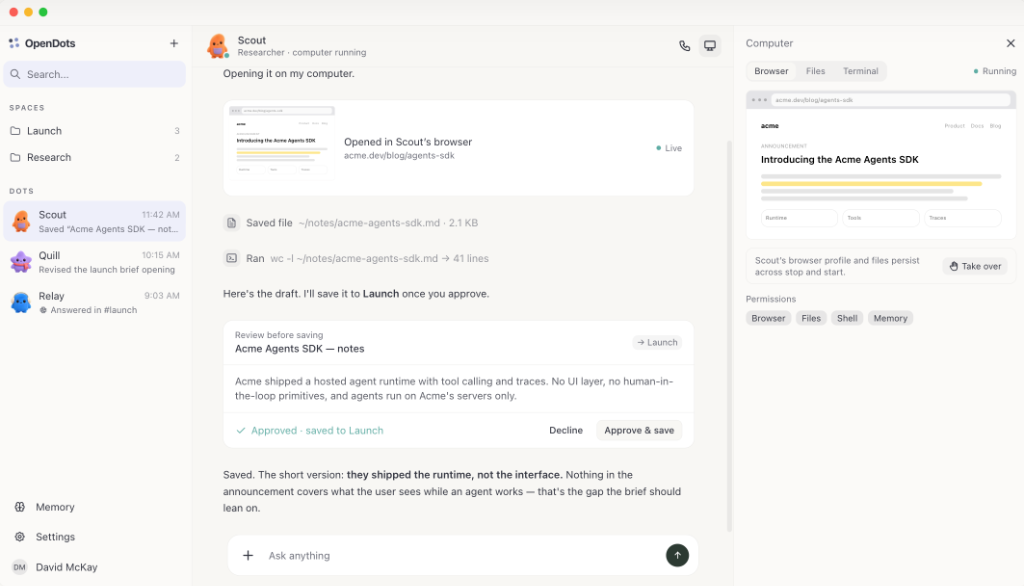1024x586 pixels.
Task: Toggle the computer panel monitor icon
Action: click(710, 46)
